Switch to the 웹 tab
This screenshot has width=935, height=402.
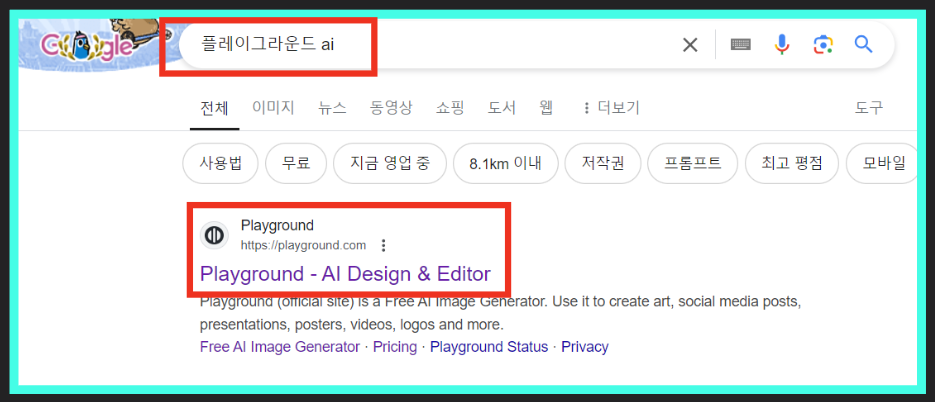[x=546, y=108]
